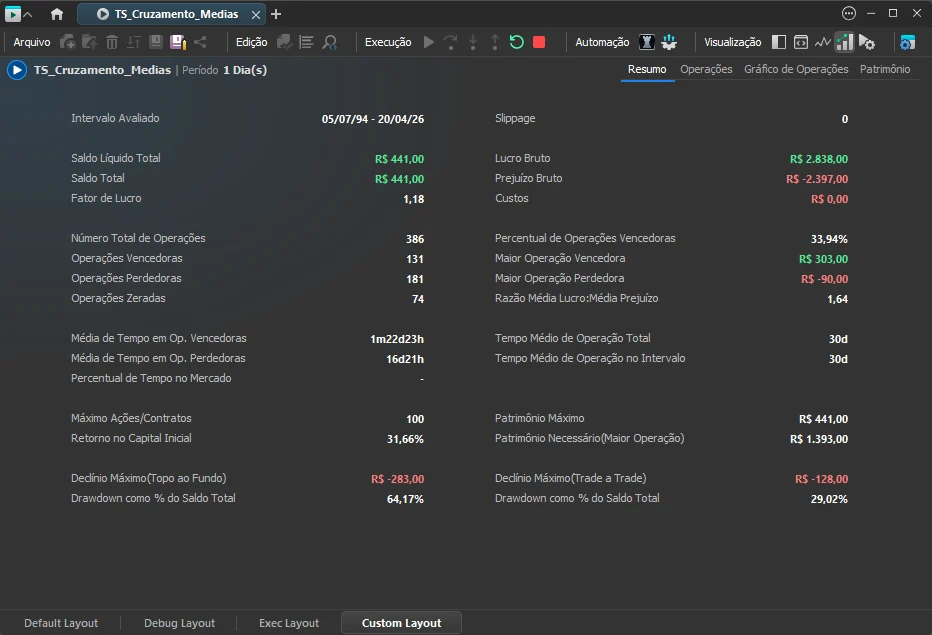Close the TS_Cruzamento_Medias tab
This screenshot has width=932, height=635.
click(x=256, y=14)
